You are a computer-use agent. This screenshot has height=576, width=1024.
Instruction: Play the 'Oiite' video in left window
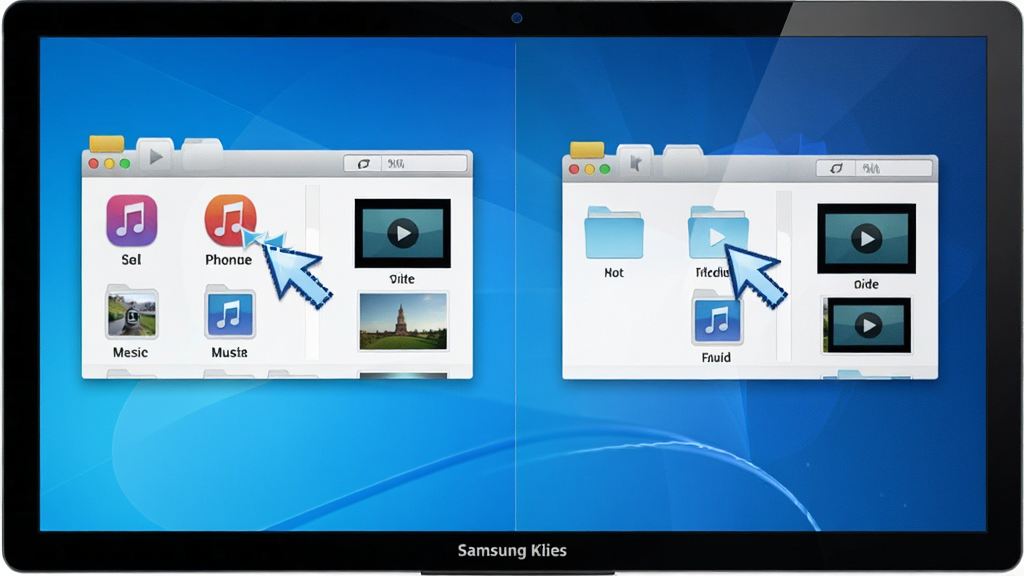coord(402,233)
